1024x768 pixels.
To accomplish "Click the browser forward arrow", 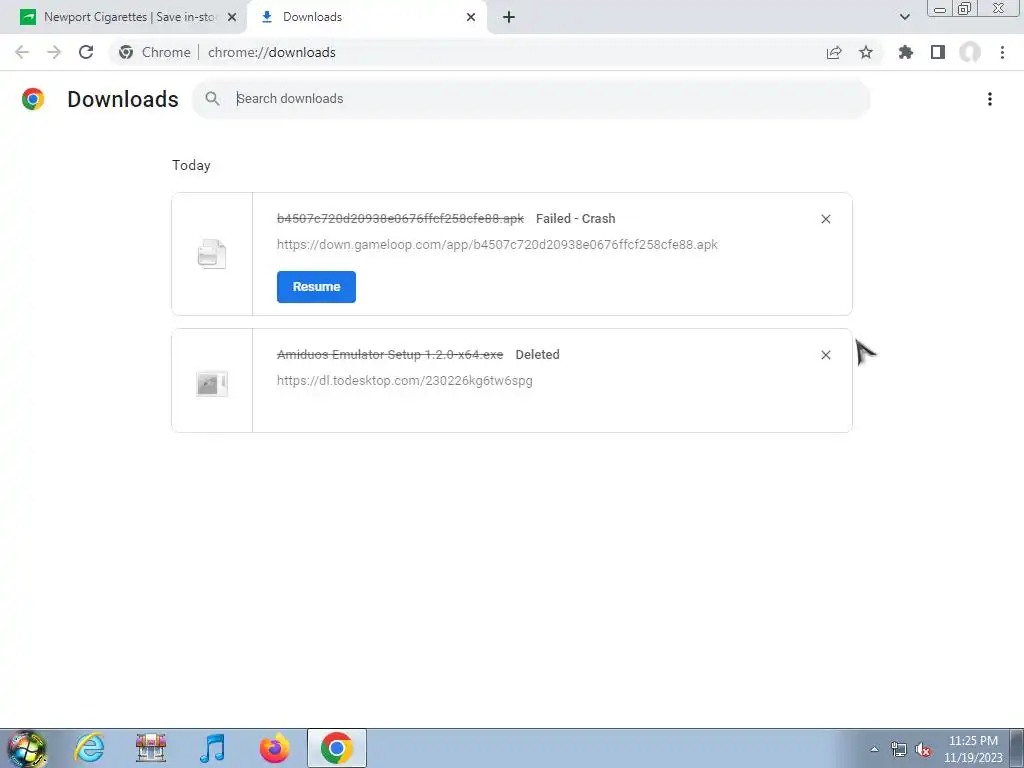I will (54, 52).
